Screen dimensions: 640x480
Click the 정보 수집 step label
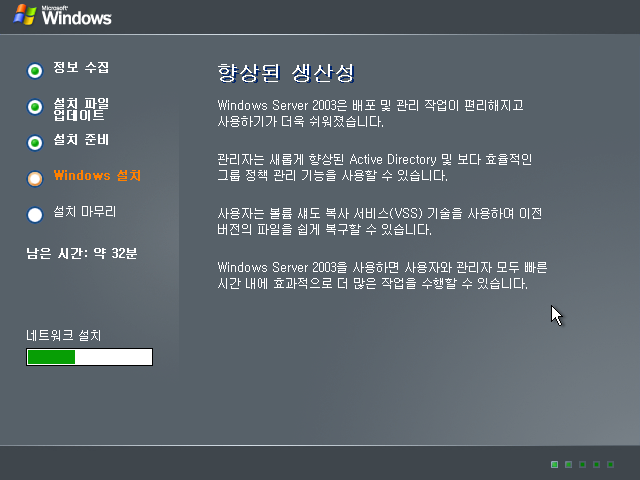coord(81,67)
